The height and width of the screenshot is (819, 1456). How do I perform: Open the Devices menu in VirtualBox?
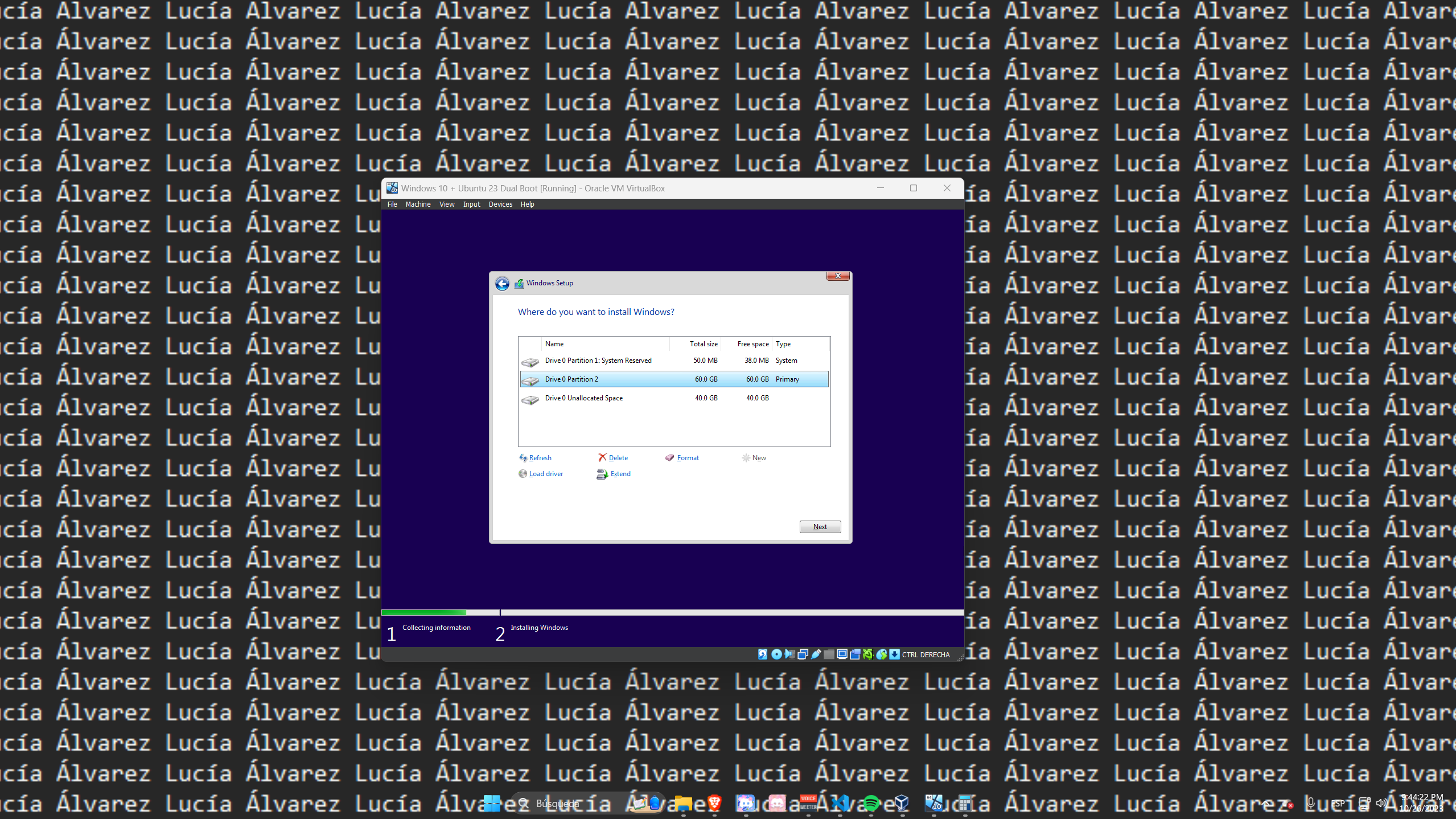tap(500, 204)
